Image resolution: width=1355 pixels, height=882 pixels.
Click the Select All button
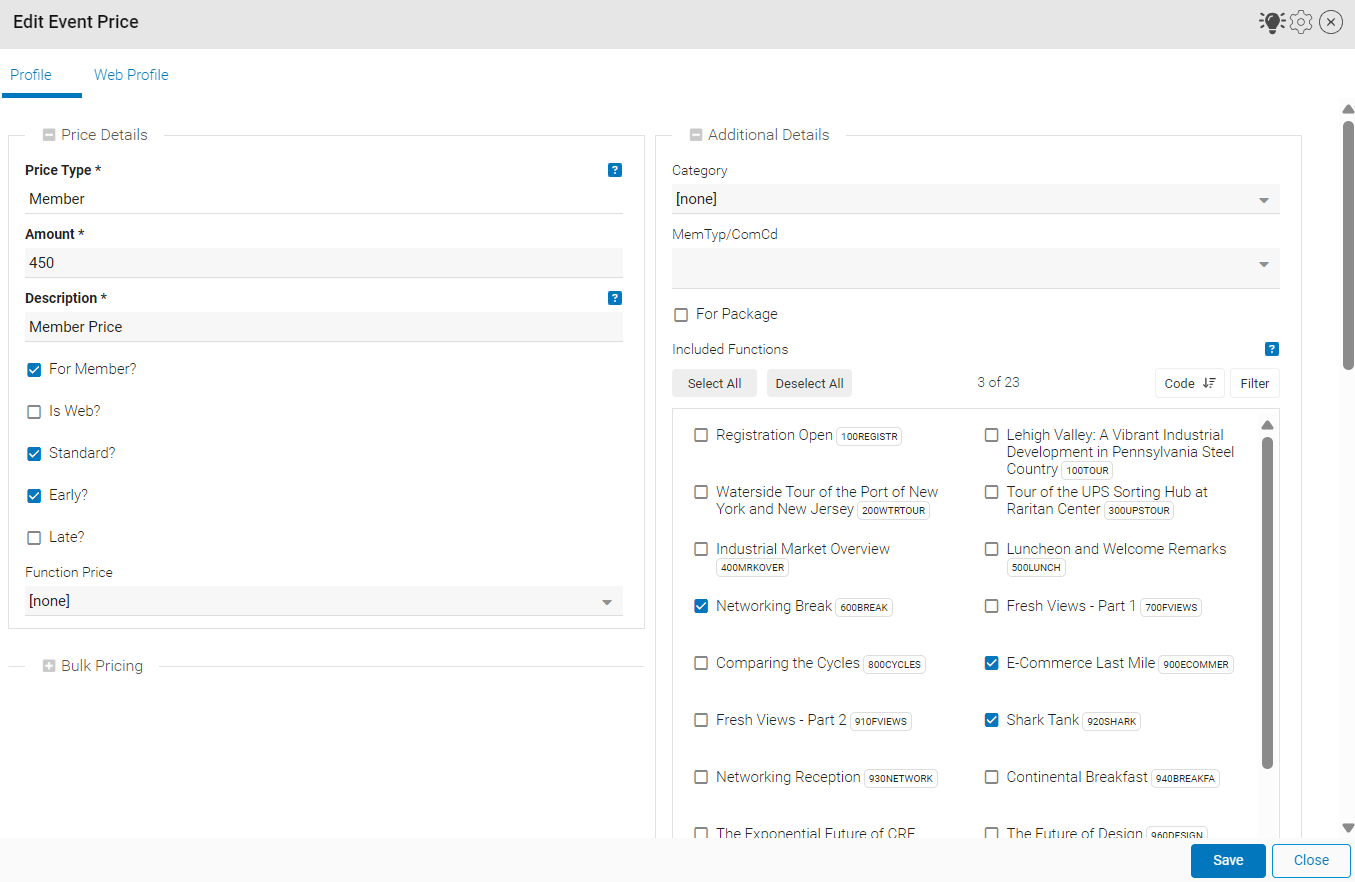pos(714,383)
